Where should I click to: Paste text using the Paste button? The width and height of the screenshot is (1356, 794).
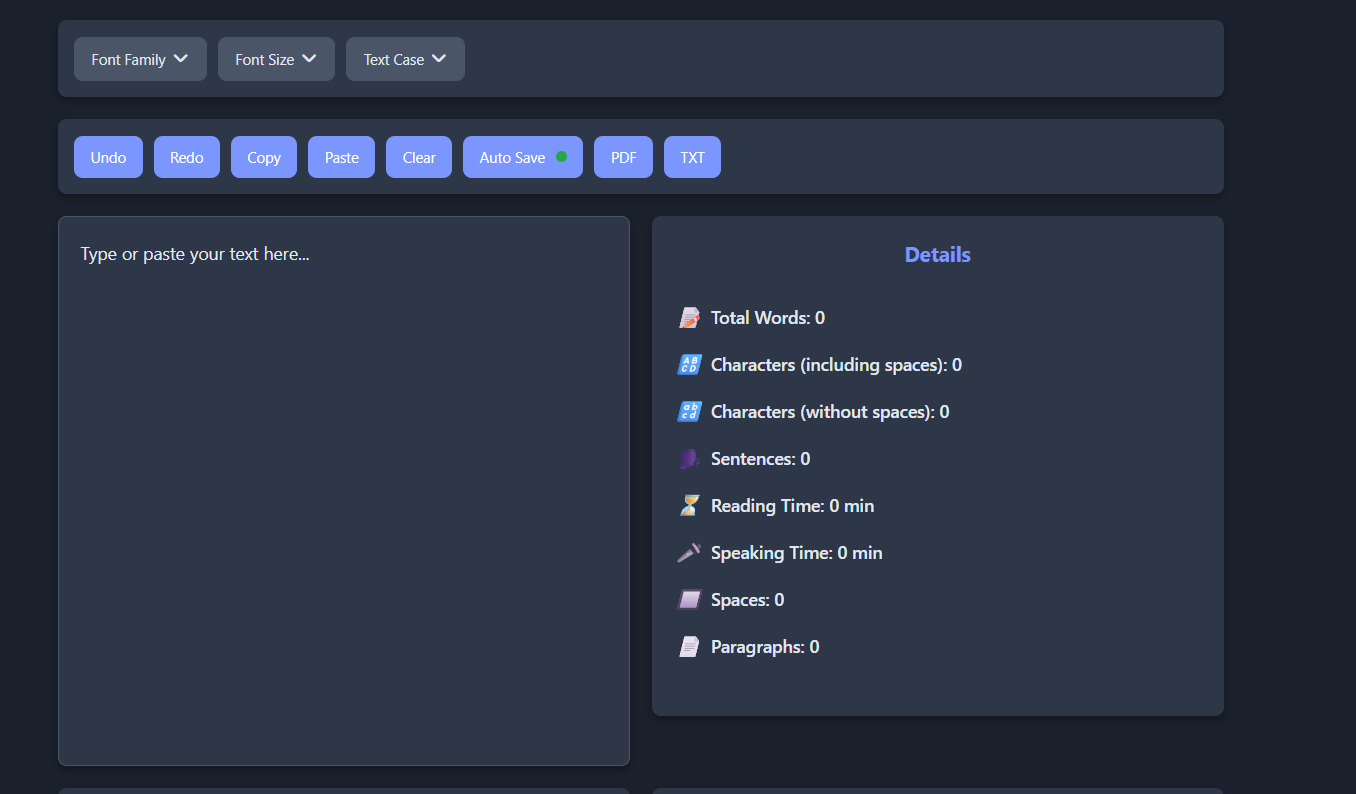click(341, 157)
